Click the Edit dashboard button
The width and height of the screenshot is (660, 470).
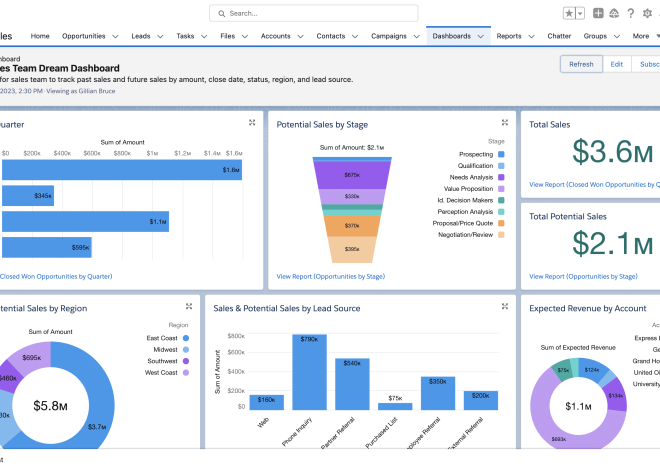tap(617, 64)
